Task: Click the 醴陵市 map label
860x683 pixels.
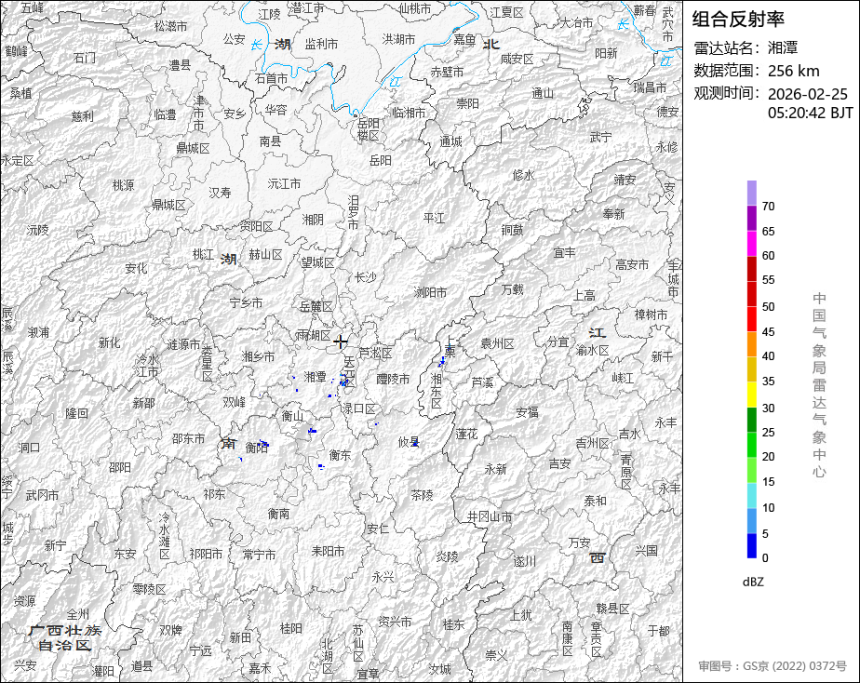Action: coord(393,379)
